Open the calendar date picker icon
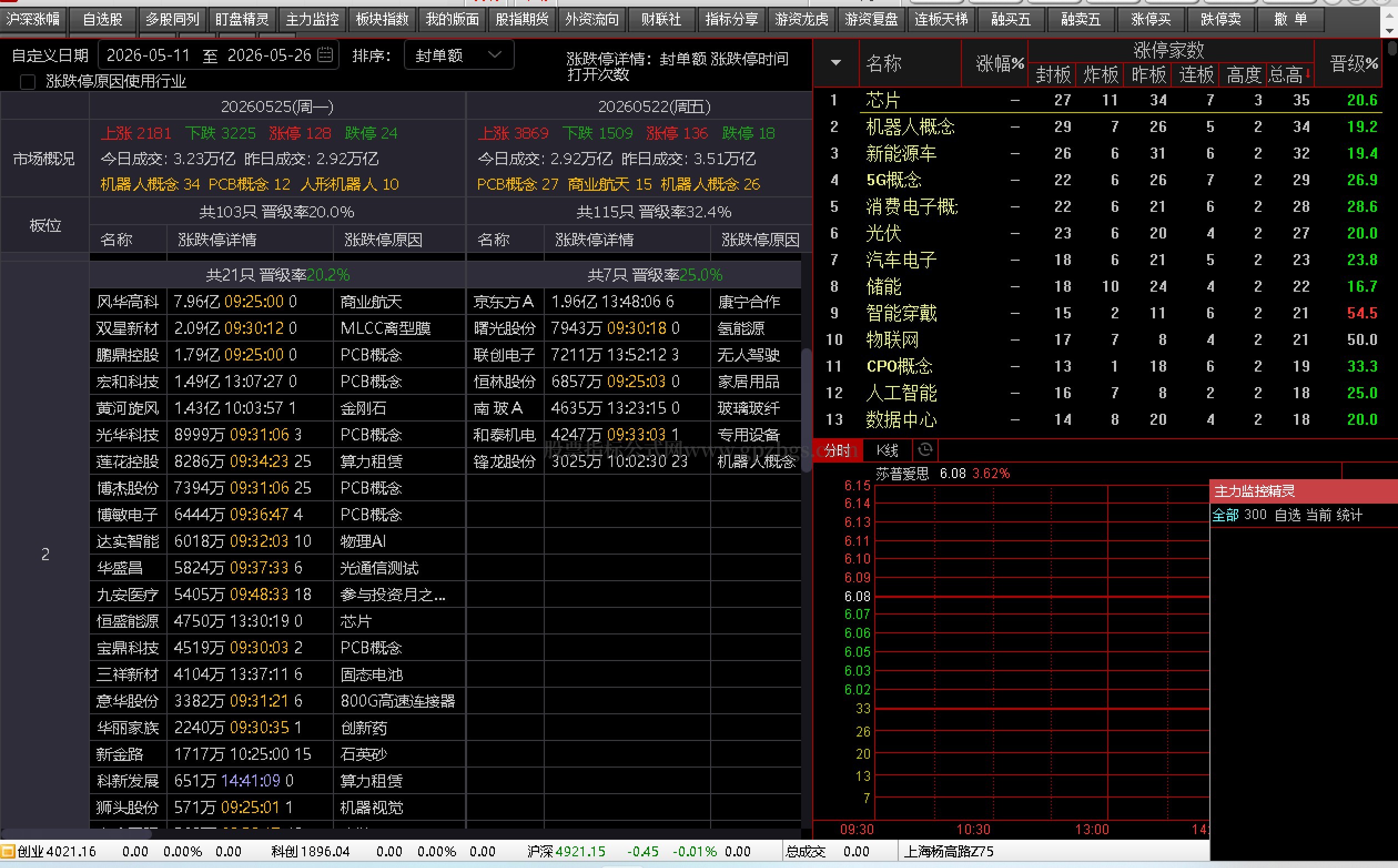Image resolution: width=1398 pixels, height=868 pixels. (325, 54)
